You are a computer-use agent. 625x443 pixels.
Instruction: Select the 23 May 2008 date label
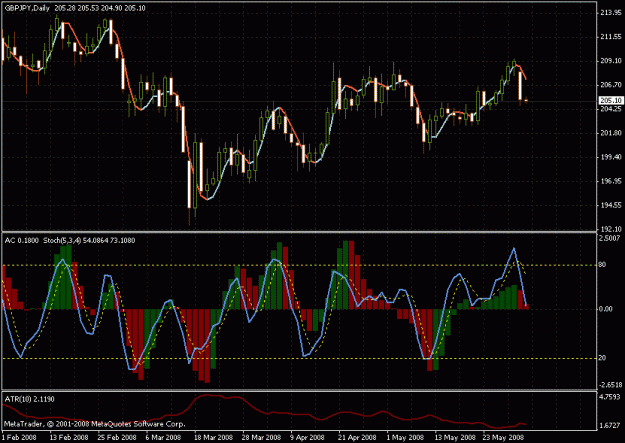click(503, 438)
